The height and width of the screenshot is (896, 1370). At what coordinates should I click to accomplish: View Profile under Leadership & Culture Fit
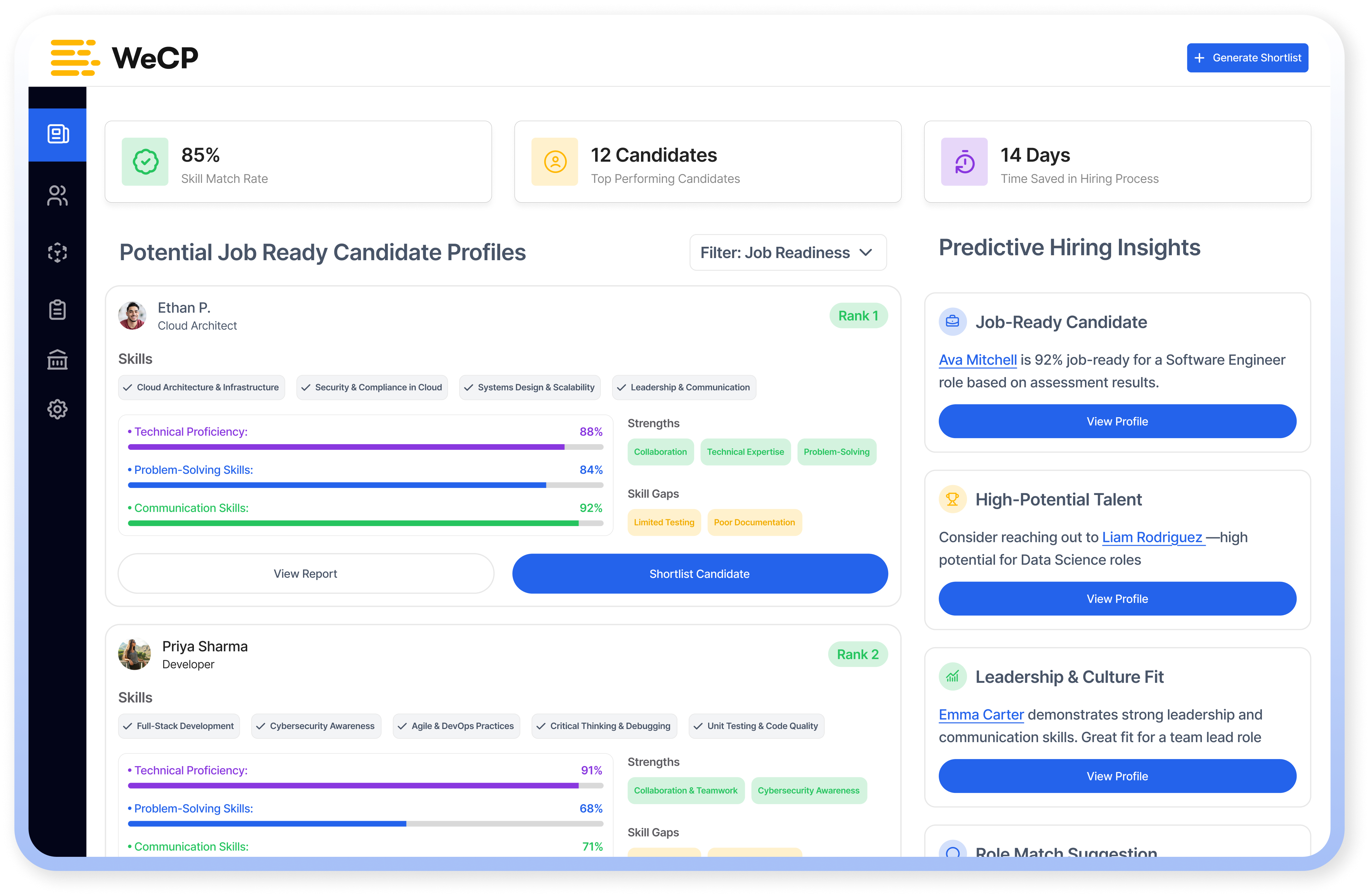[1117, 776]
